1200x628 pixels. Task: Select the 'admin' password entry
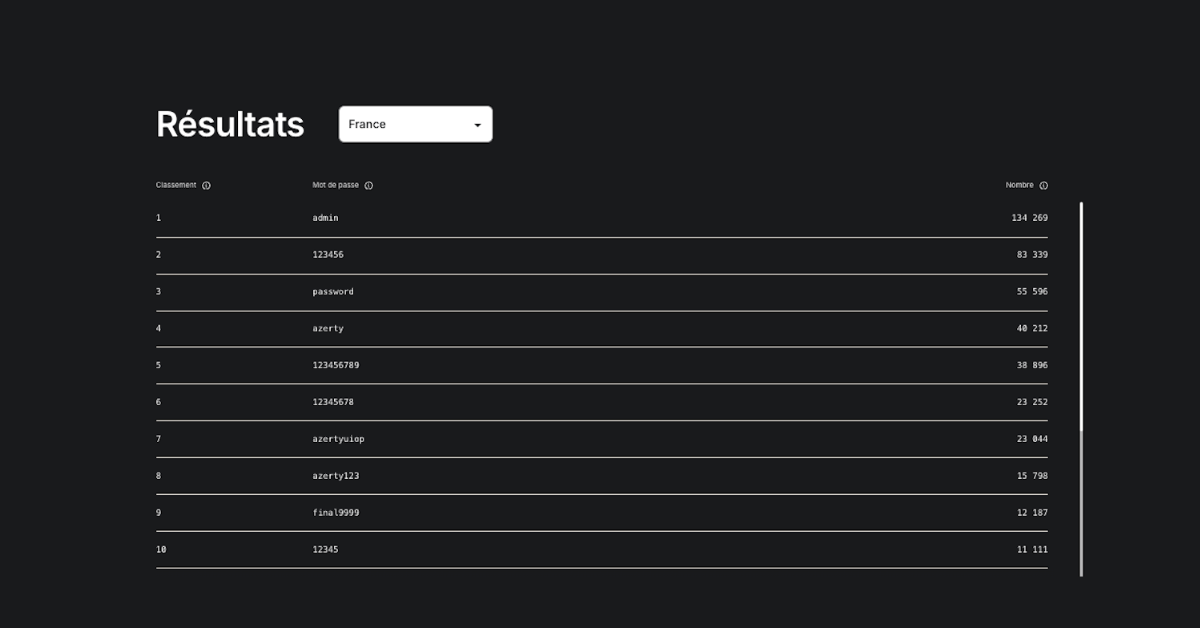pyautogui.click(x=325, y=218)
